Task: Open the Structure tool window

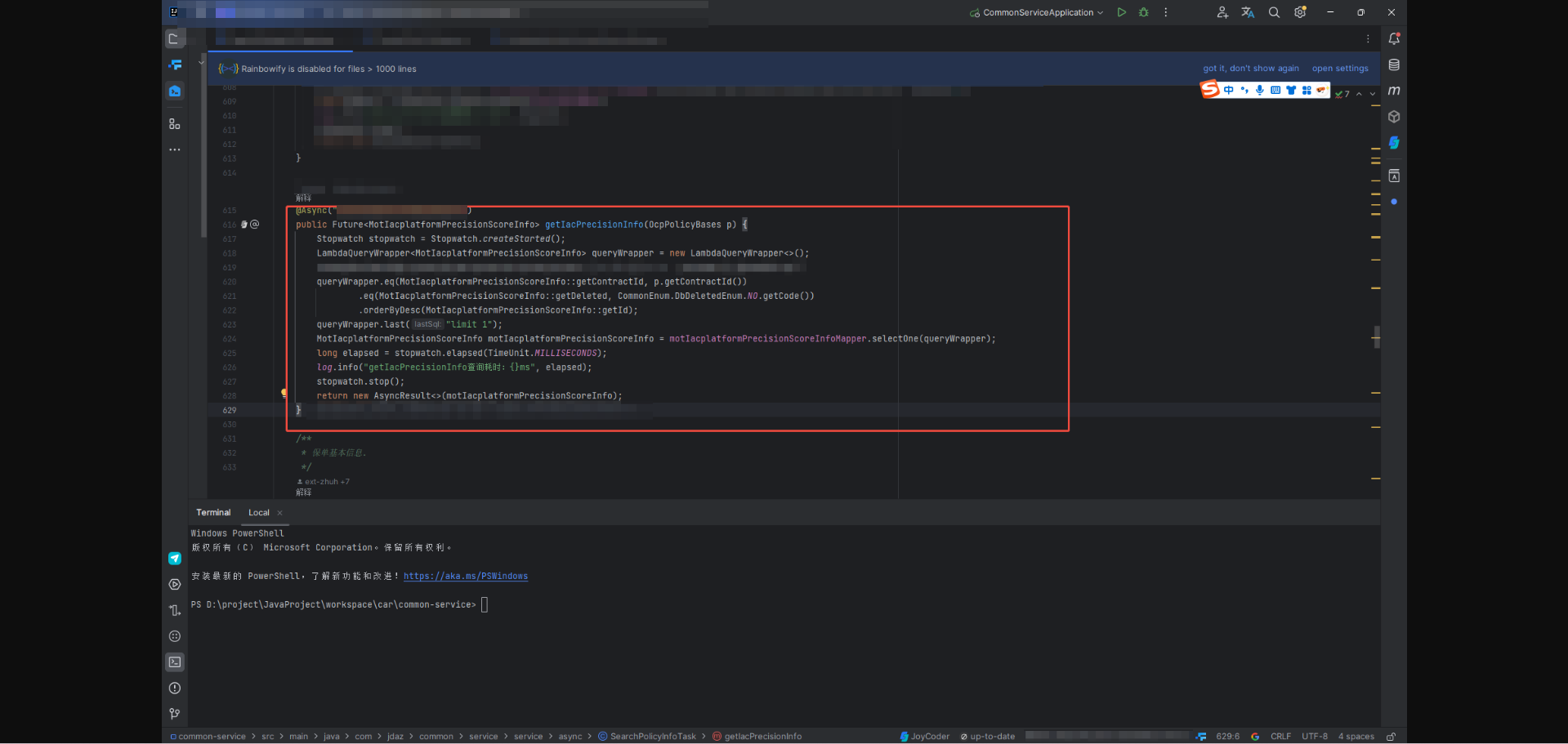Action: click(174, 124)
